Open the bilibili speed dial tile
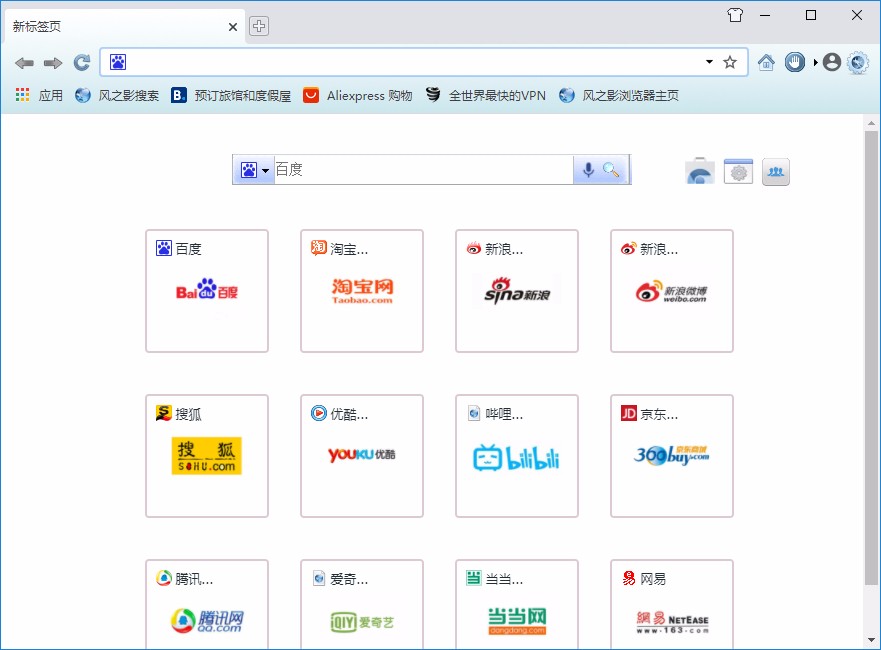 pos(517,456)
